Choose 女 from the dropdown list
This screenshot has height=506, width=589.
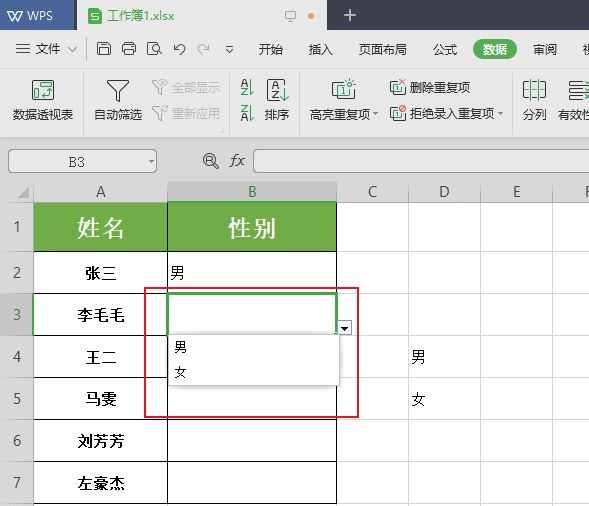pyautogui.click(x=254, y=372)
